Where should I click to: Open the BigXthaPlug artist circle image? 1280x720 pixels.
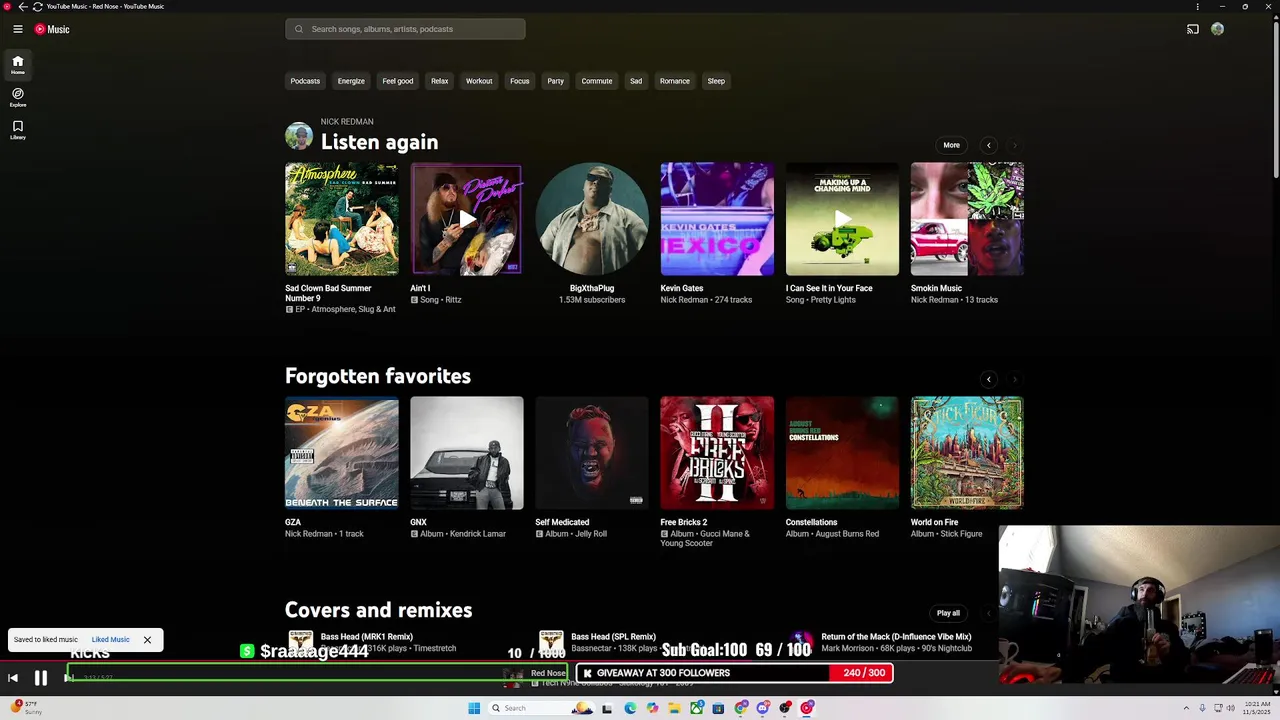[592, 219]
